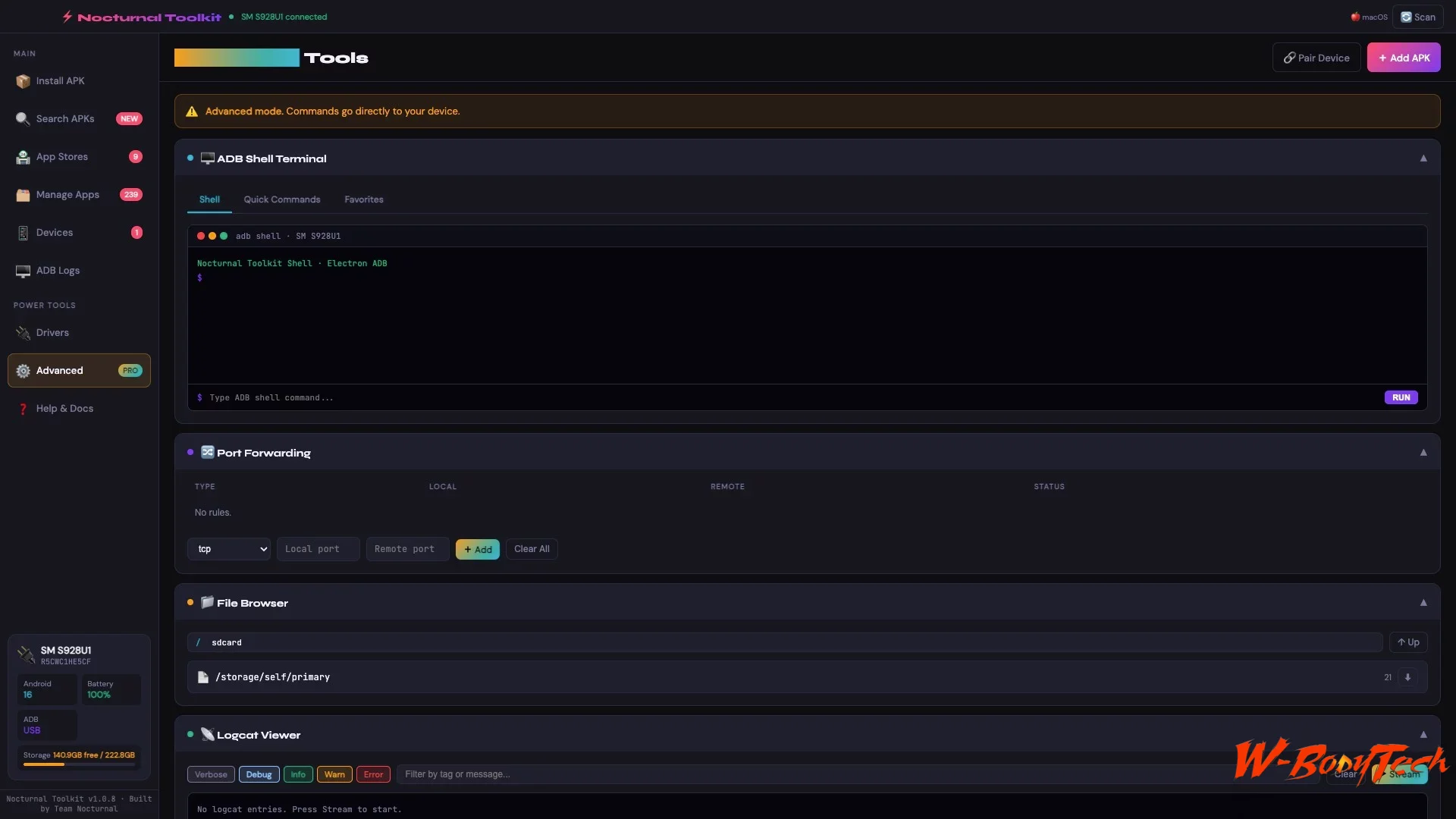Collapse the File Browser panel
The height and width of the screenshot is (819, 1456).
point(1423,603)
